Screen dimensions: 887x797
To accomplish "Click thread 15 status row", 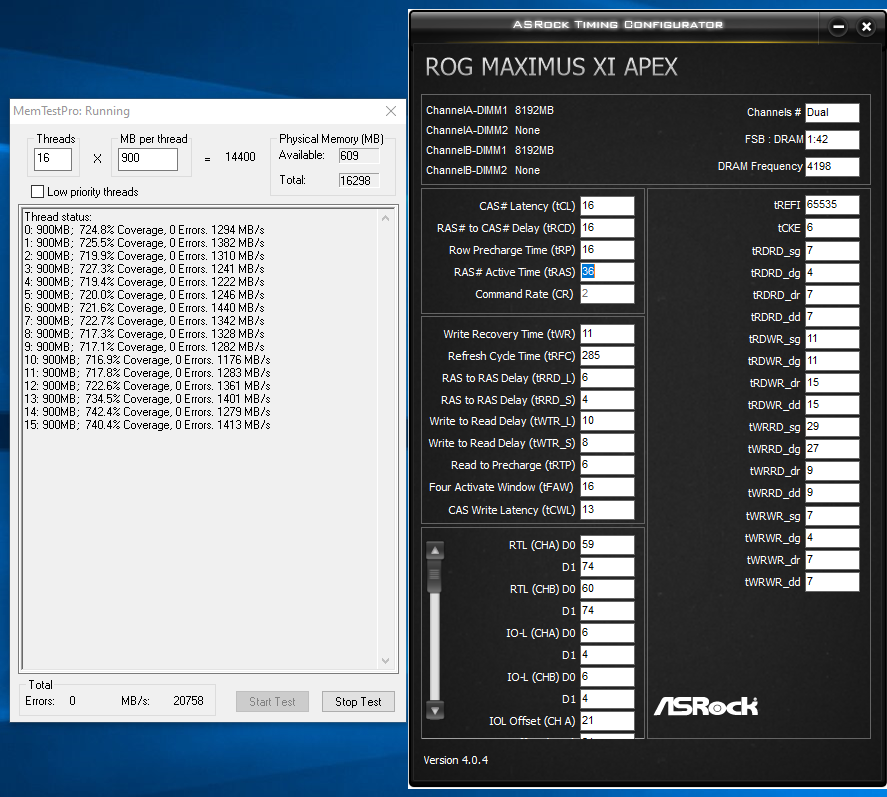I will (147, 425).
